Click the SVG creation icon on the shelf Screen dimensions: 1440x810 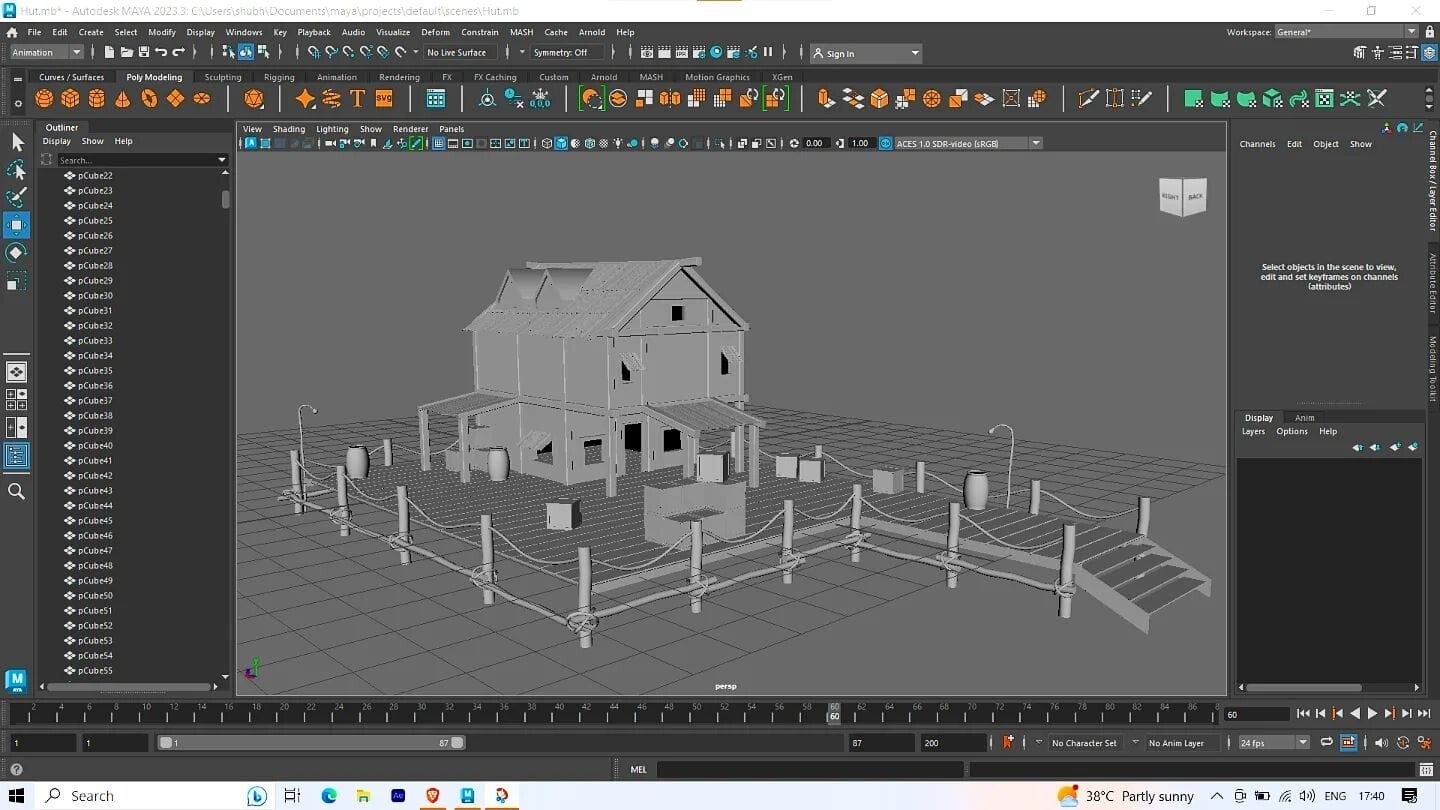pyautogui.click(x=384, y=98)
